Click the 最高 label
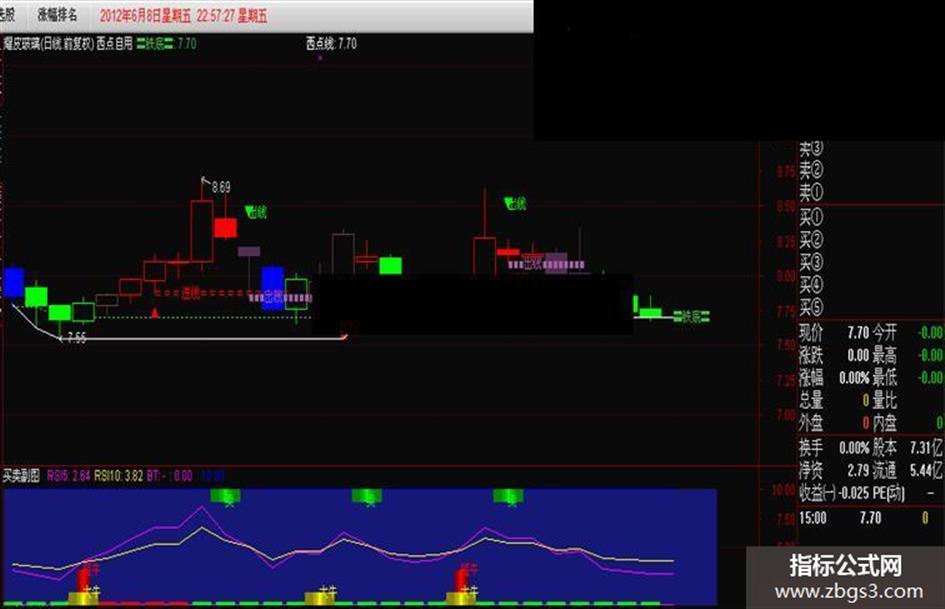 pyautogui.click(x=884, y=355)
